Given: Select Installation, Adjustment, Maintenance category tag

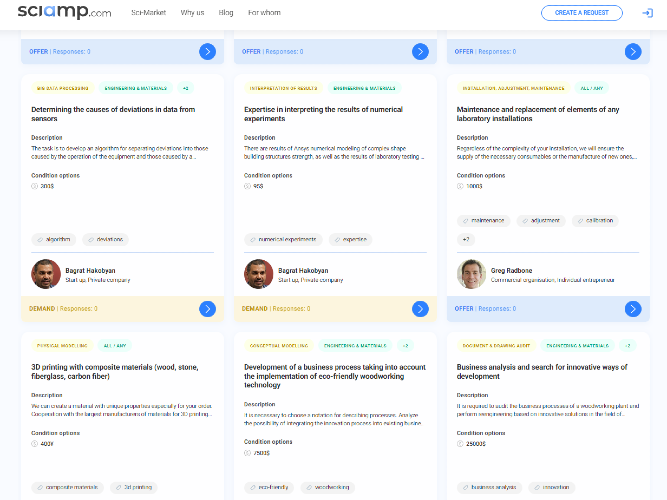Looking at the screenshot, I should [513, 88].
